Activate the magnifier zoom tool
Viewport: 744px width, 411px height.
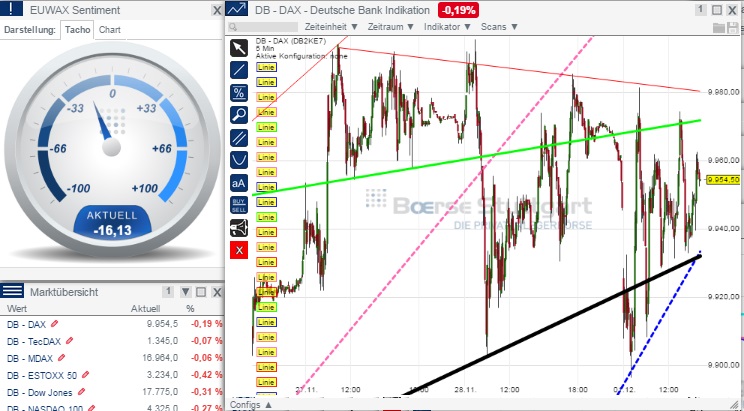239,115
